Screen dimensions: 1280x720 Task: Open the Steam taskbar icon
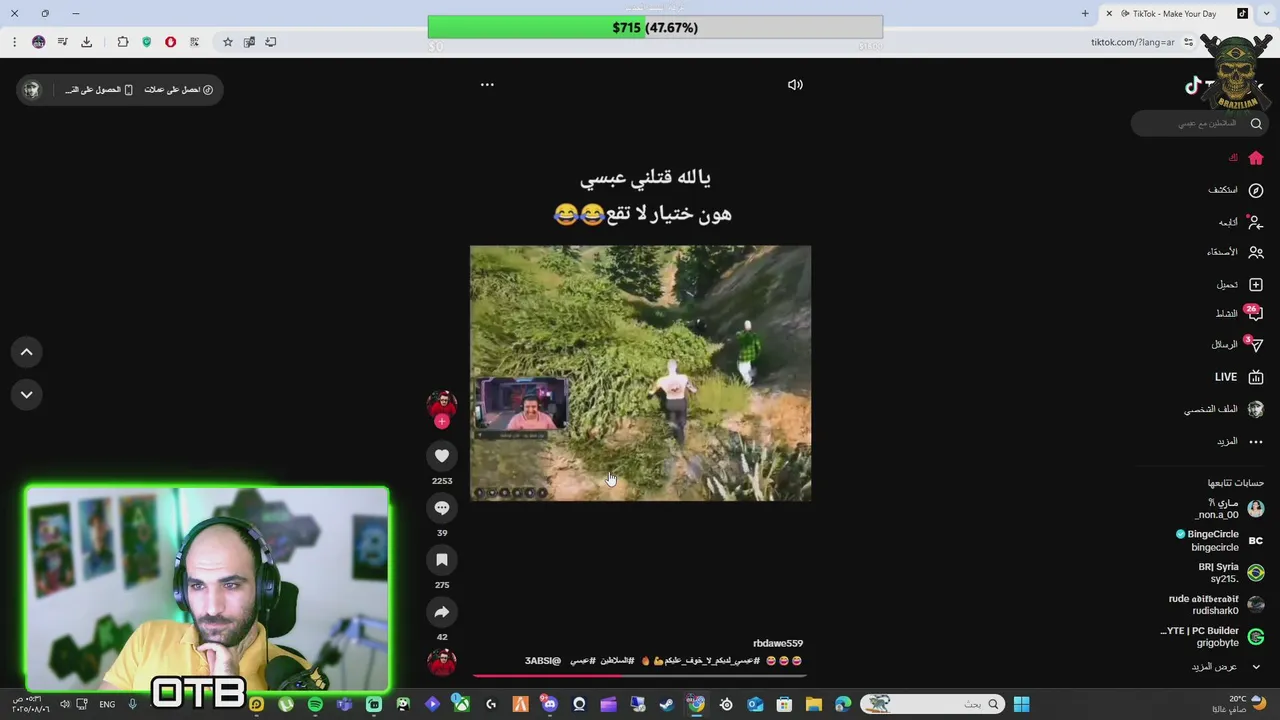pos(667,705)
